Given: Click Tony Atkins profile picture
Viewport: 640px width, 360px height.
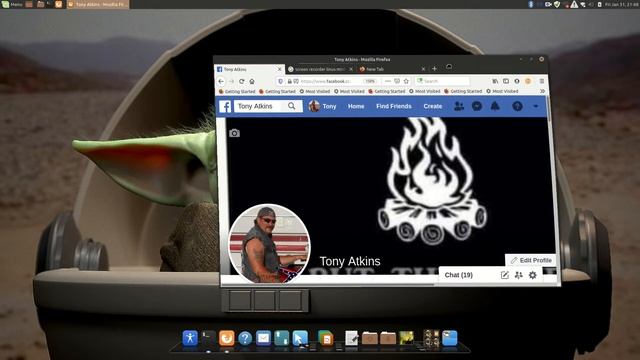Looking at the screenshot, I should (269, 244).
